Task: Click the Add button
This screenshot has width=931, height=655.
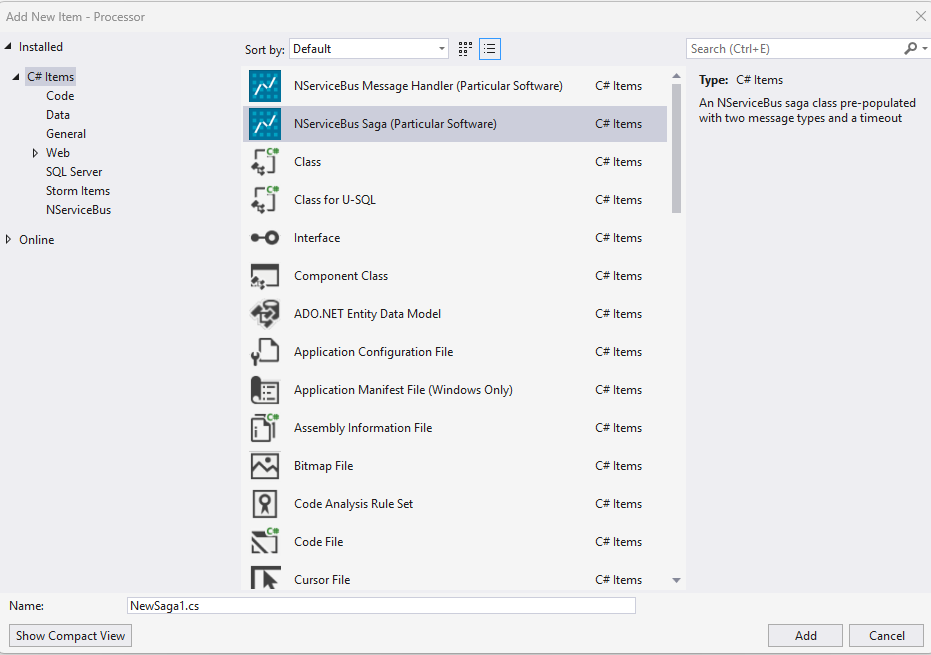Action: [x=805, y=635]
